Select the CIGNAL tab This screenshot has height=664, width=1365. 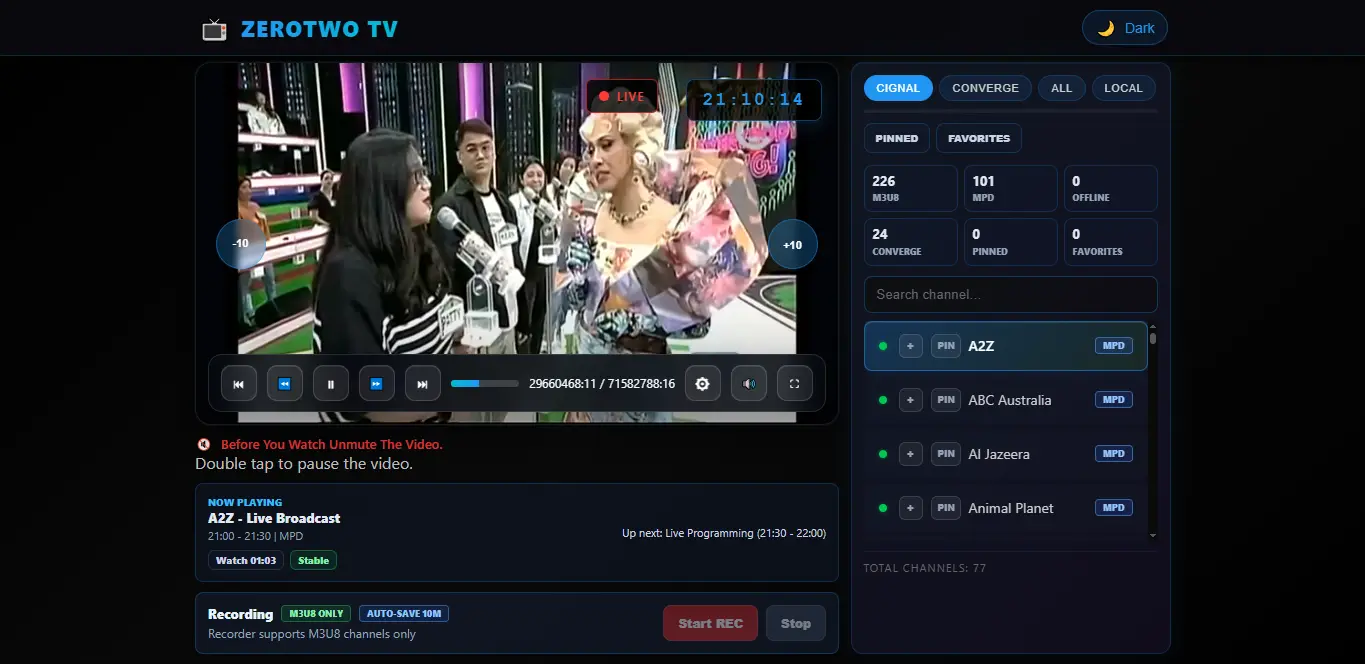point(898,88)
